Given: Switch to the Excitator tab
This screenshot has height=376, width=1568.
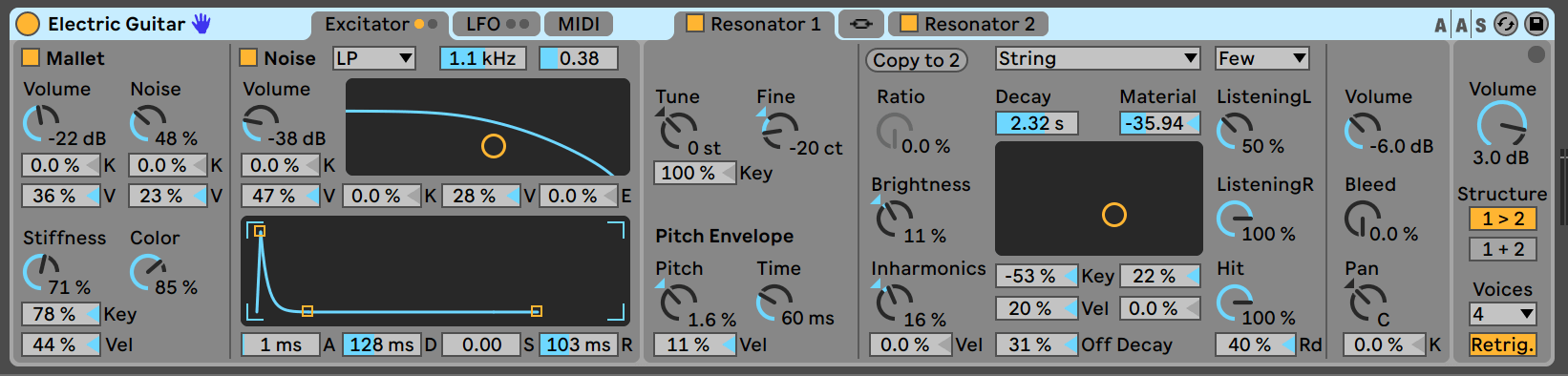Looking at the screenshot, I should click(380, 24).
